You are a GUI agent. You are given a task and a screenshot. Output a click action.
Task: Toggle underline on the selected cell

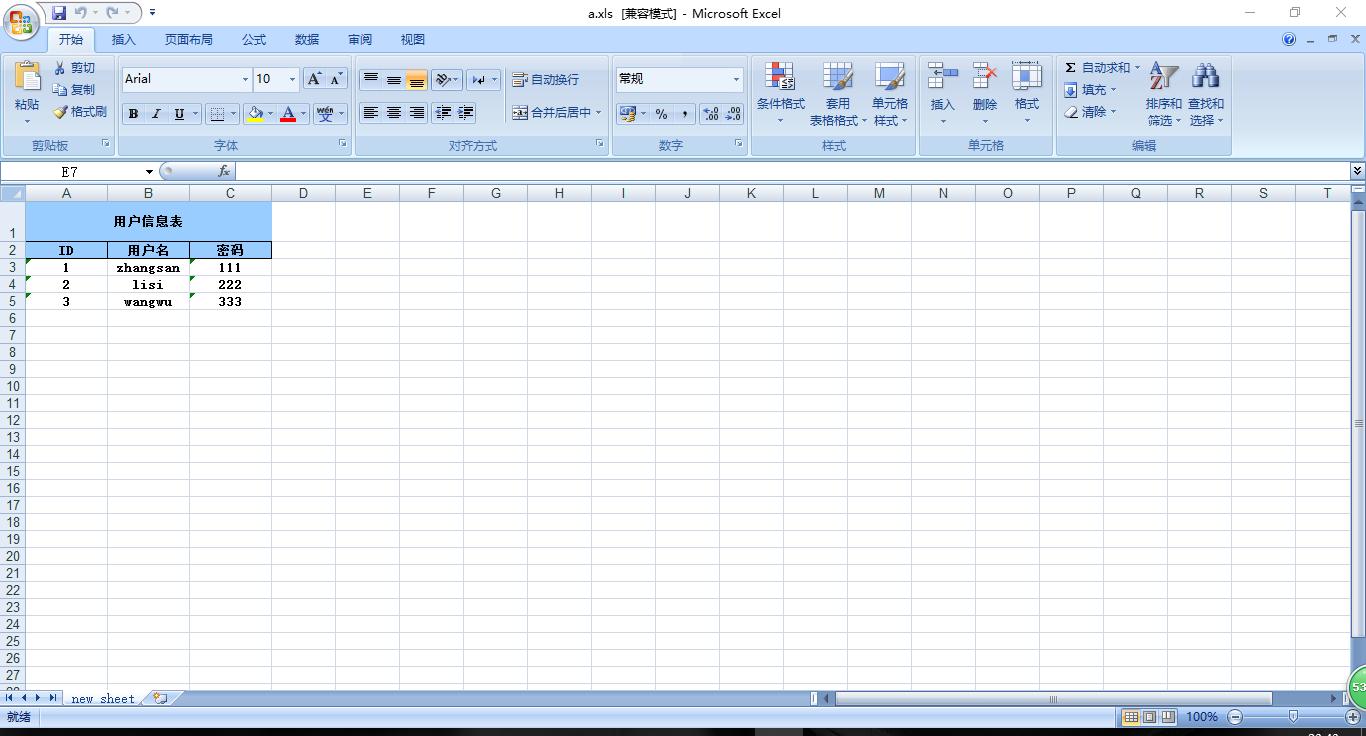[176, 113]
